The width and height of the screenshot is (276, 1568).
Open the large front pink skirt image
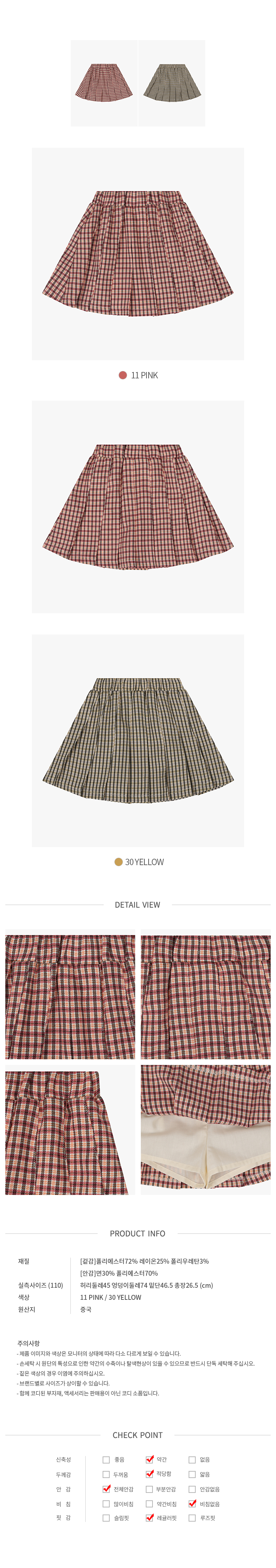(138, 254)
